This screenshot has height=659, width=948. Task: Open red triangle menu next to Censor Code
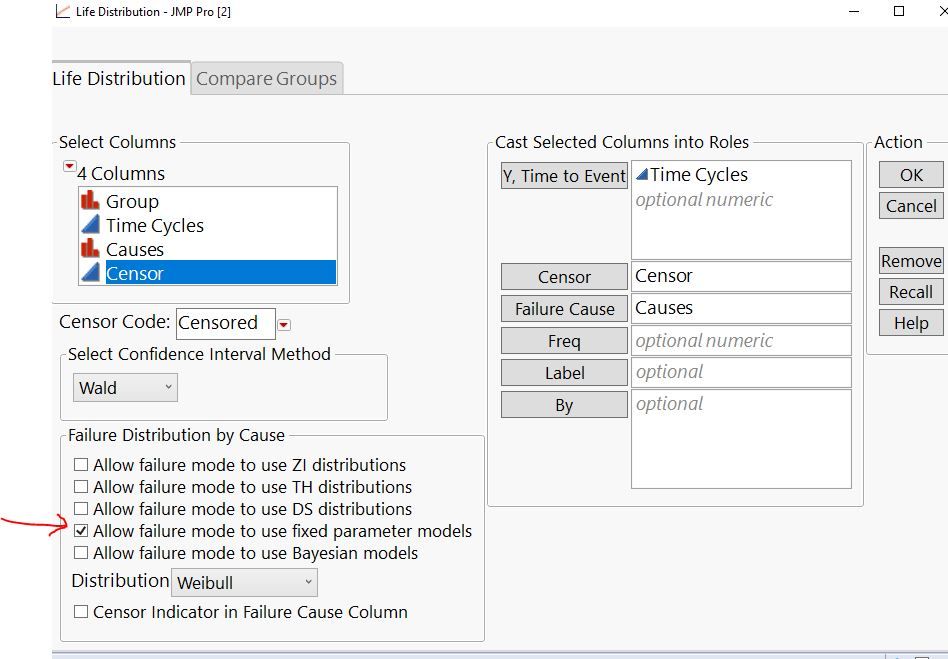point(285,324)
